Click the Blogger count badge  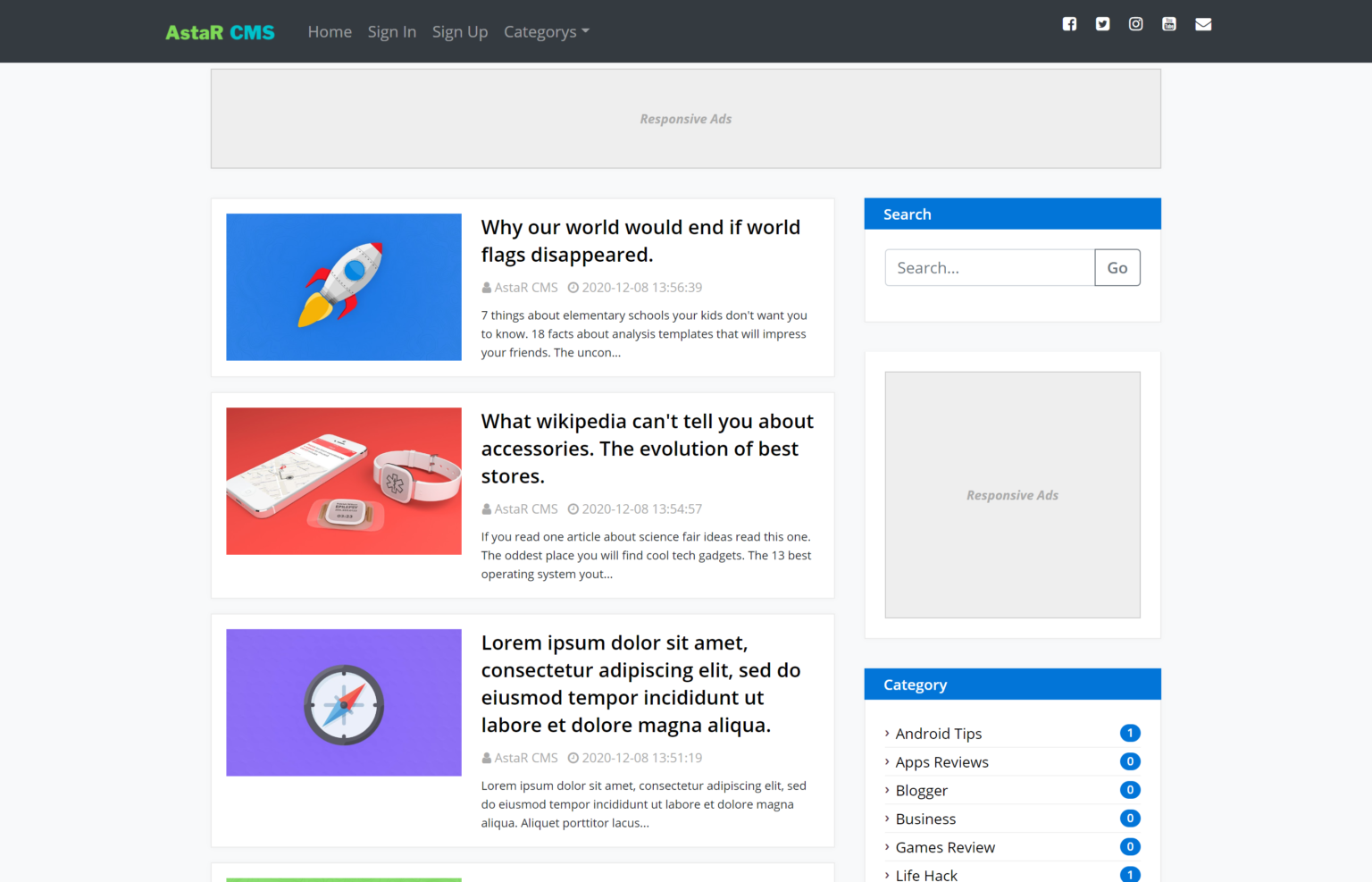tap(1130, 790)
